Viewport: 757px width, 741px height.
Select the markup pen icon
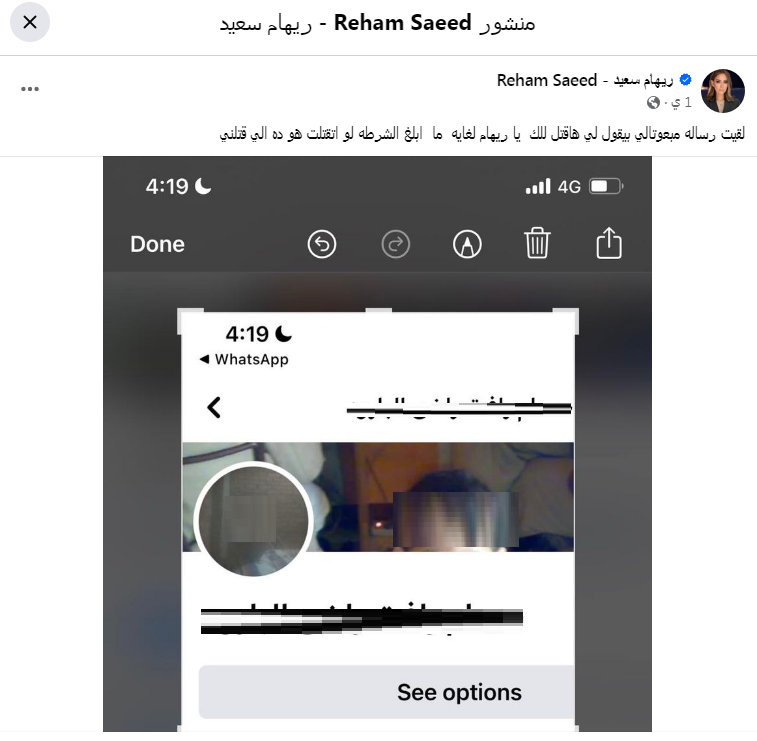coord(467,244)
